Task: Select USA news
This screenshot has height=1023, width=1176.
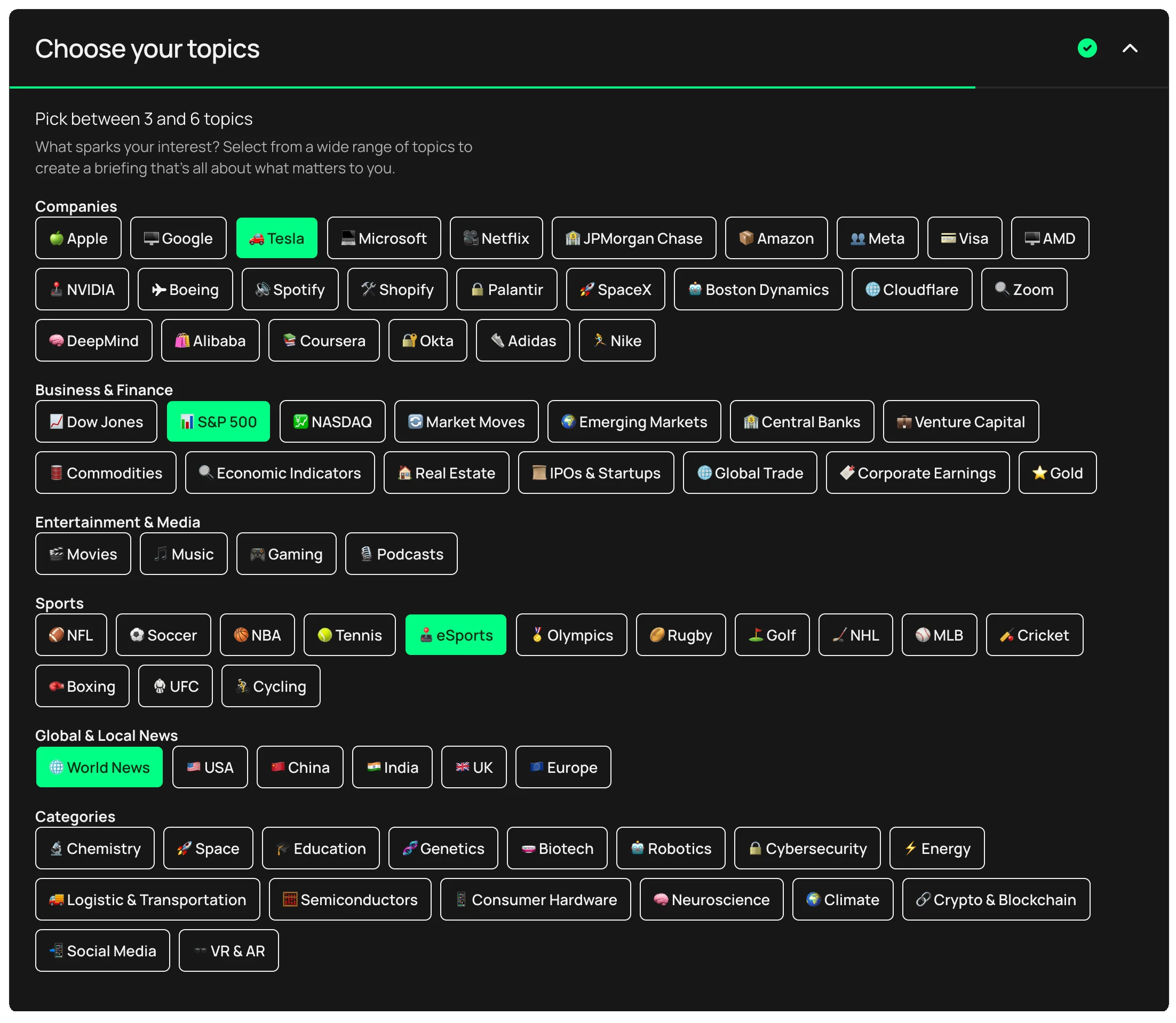Action: [x=210, y=767]
